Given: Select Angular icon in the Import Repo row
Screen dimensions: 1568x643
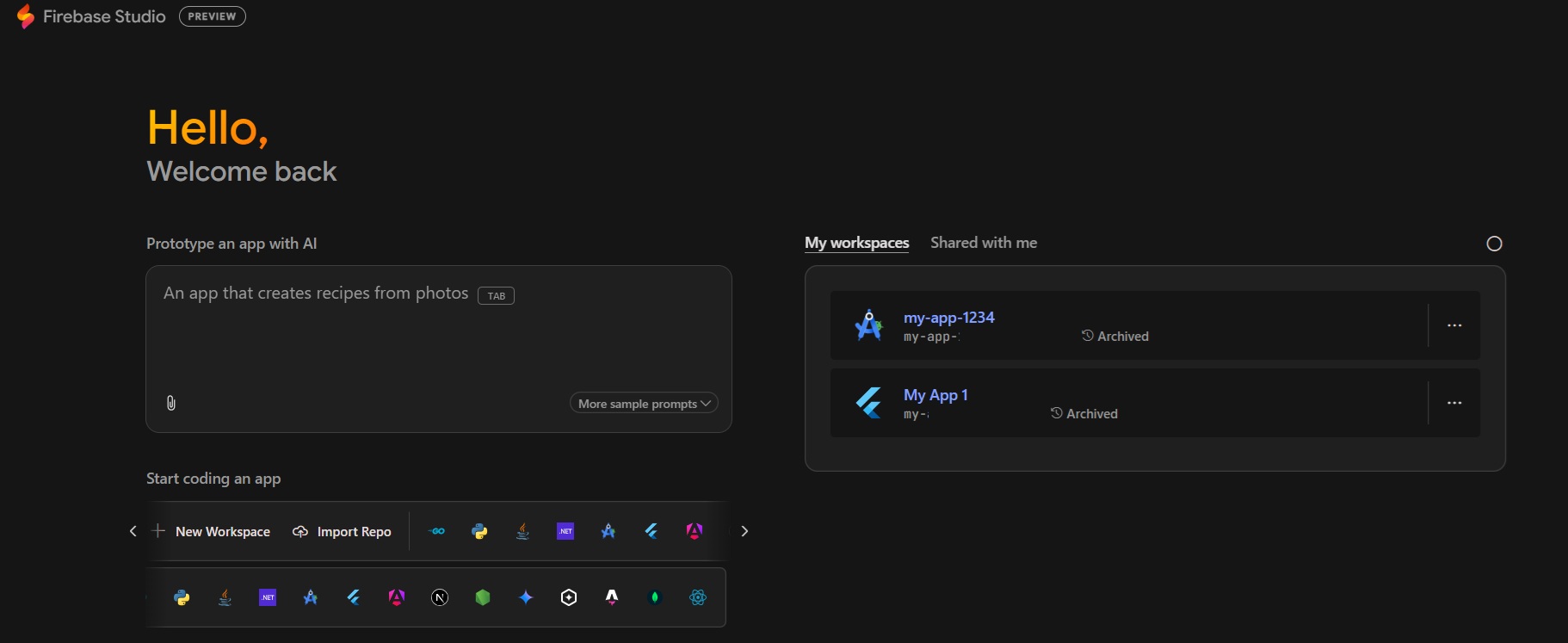Looking at the screenshot, I should coord(694,531).
